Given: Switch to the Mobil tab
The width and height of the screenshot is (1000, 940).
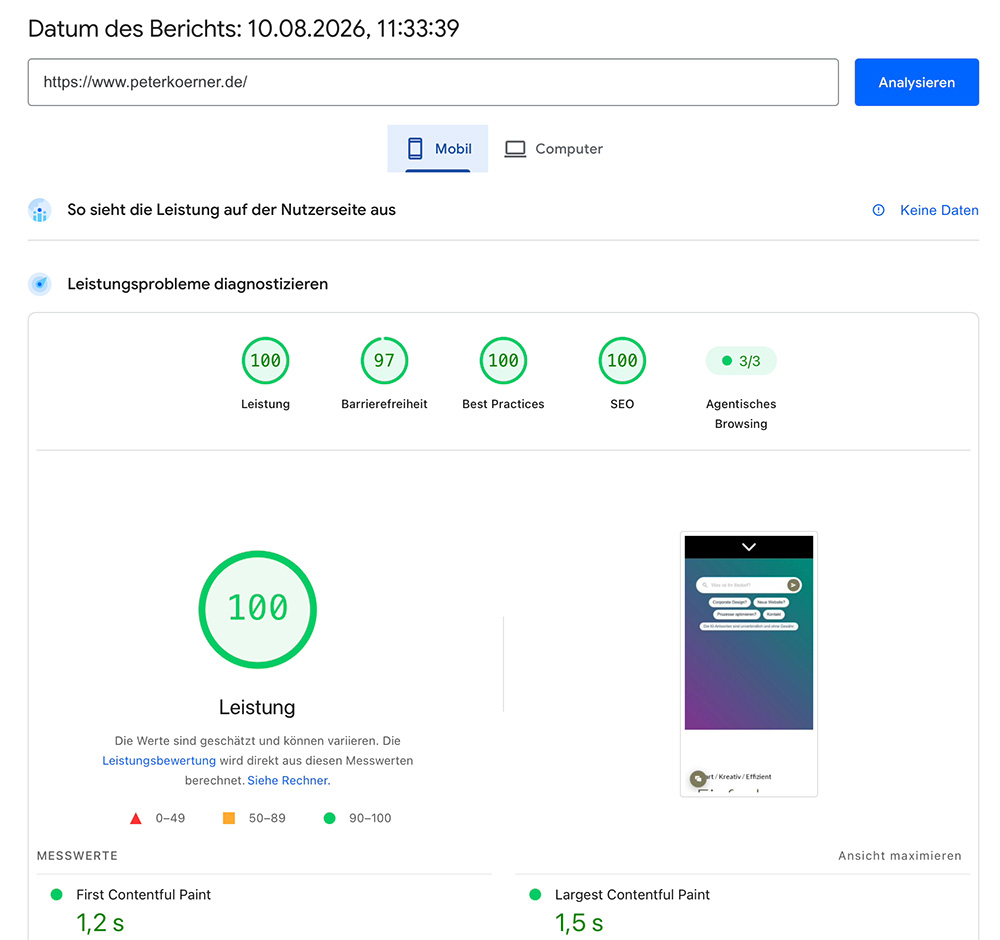Looking at the screenshot, I should pyautogui.click(x=438, y=149).
